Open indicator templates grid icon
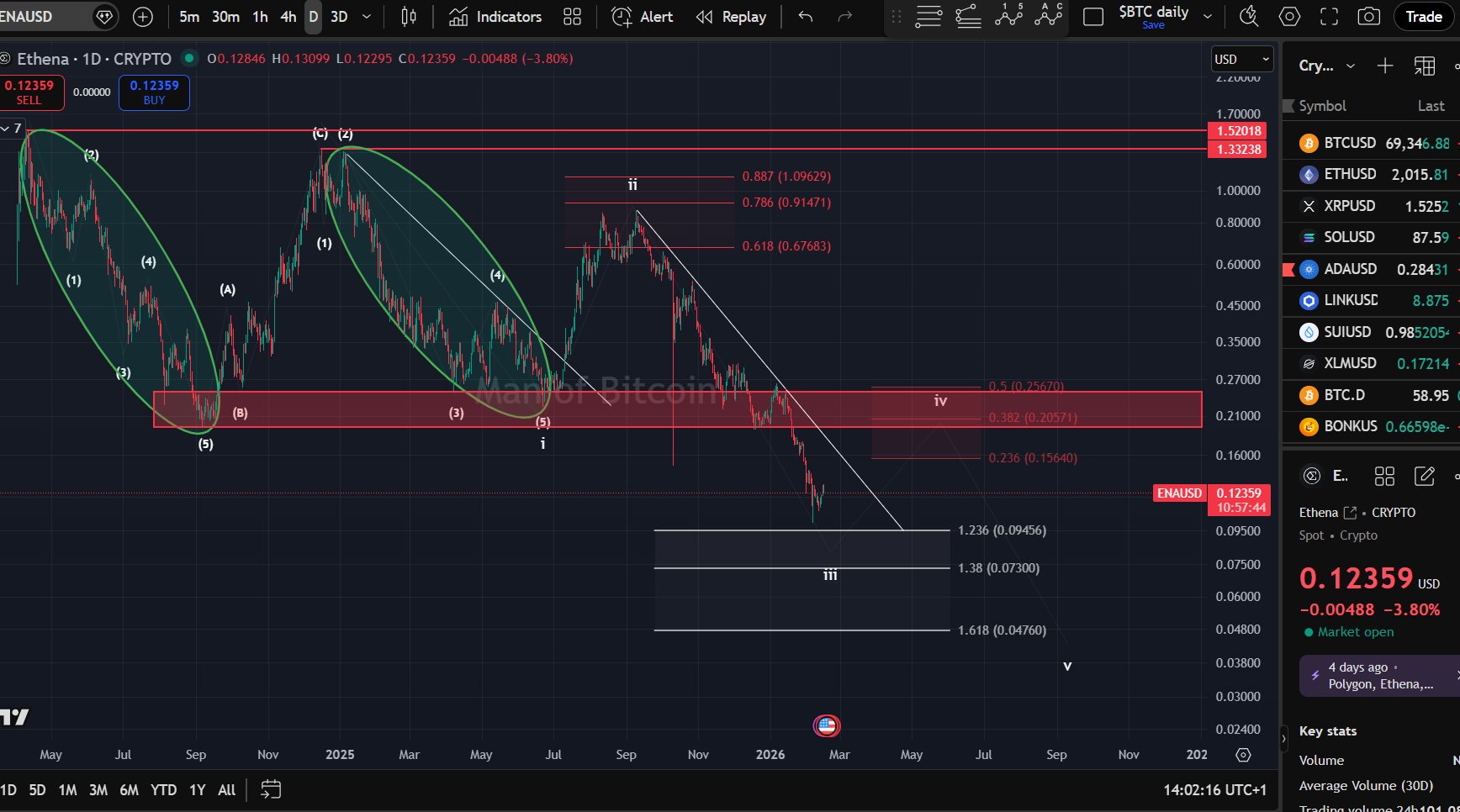Image resolution: width=1460 pixels, height=812 pixels. coord(573,17)
